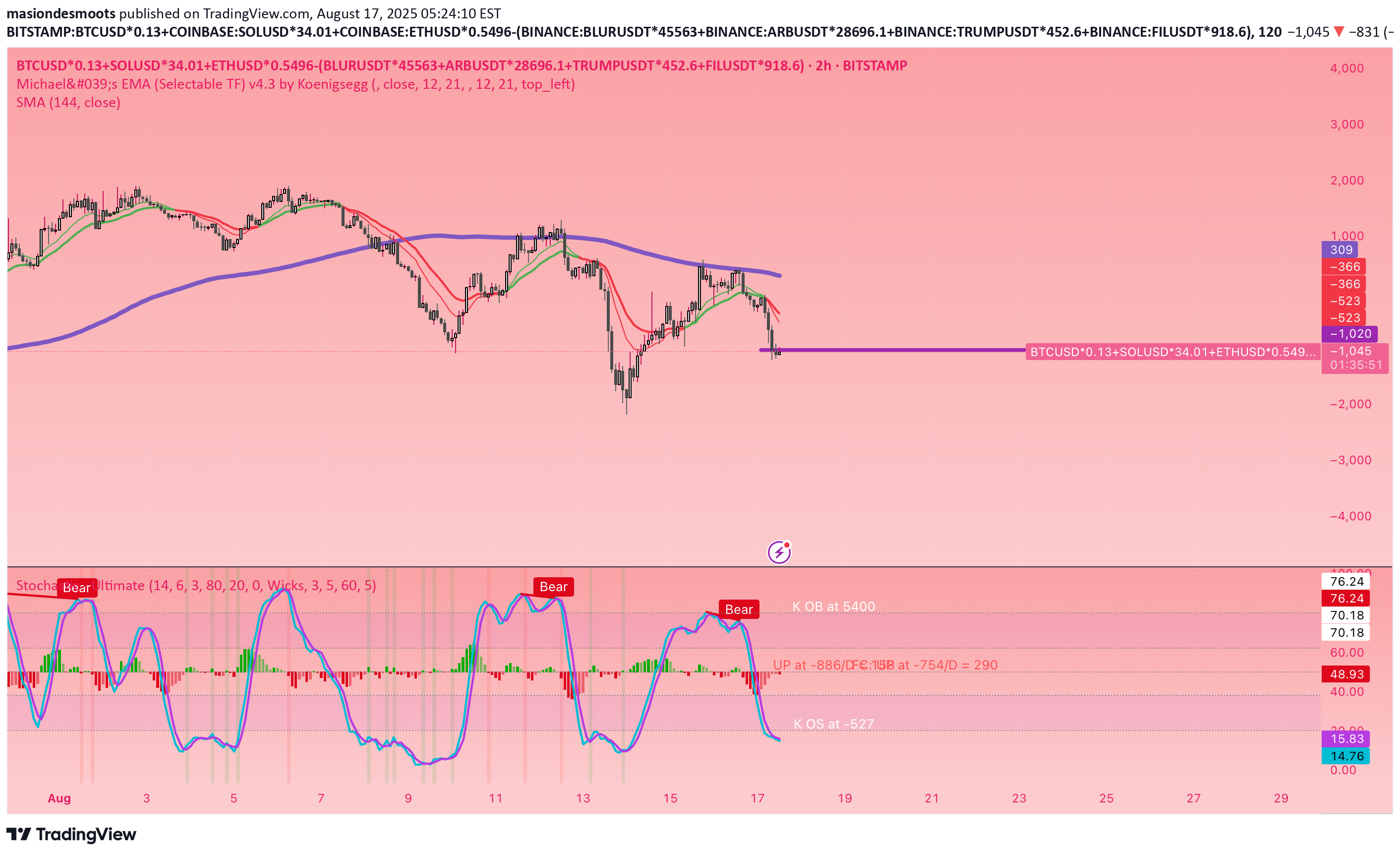Click the red 76.24 stochastic value label
This screenshot has width=1400, height=854.
[x=1346, y=598]
